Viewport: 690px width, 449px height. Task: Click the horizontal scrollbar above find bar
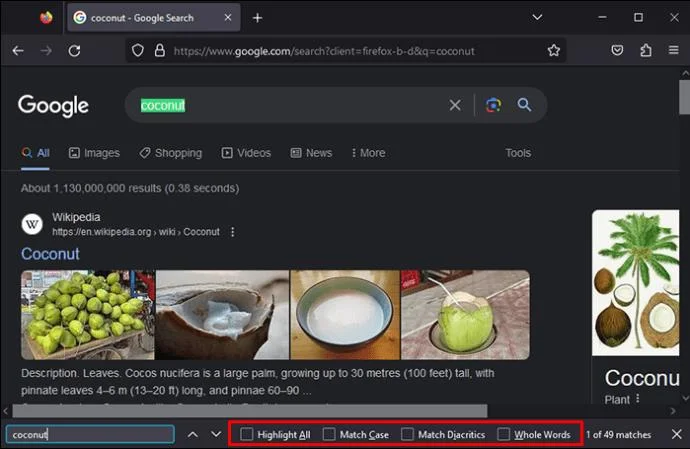tap(250, 411)
